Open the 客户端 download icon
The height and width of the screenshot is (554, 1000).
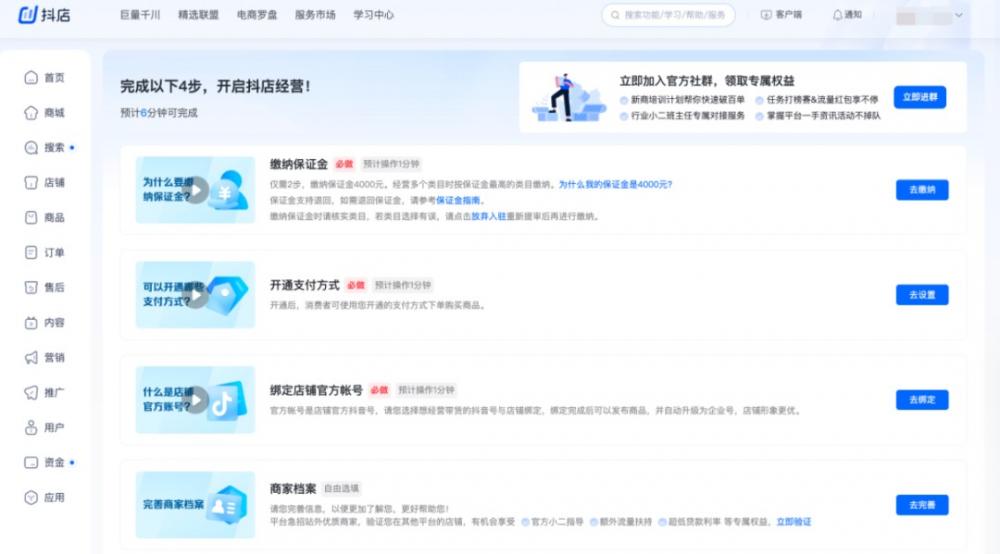pos(766,15)
